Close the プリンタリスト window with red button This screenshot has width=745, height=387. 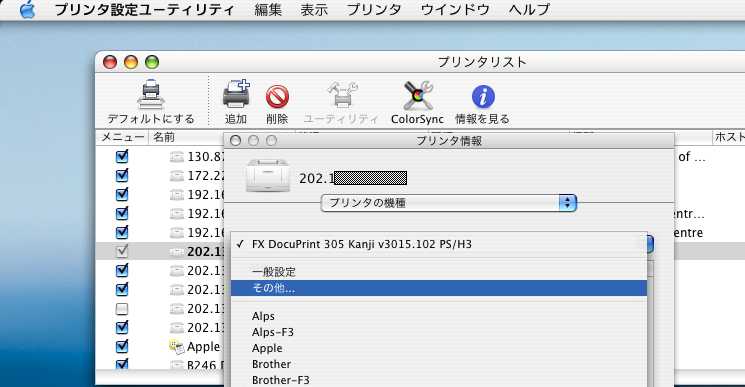[x=110, y=62]
